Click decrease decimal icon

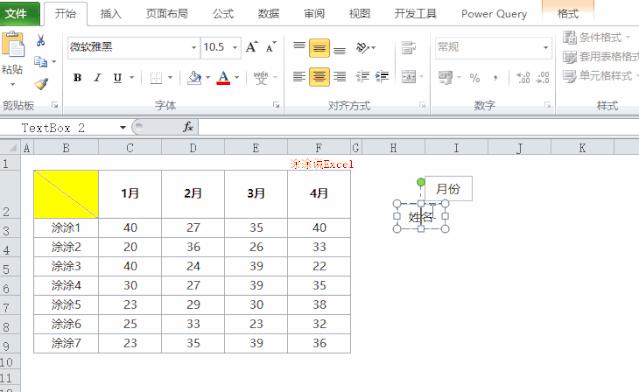[x=543, y=77]
